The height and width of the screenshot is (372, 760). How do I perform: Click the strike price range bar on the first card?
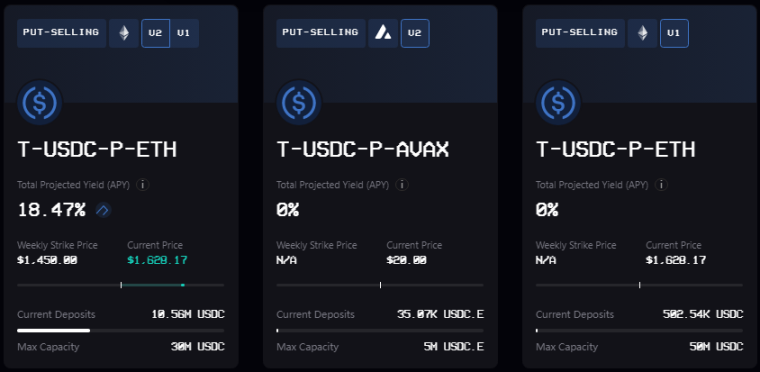pos(121,285)
